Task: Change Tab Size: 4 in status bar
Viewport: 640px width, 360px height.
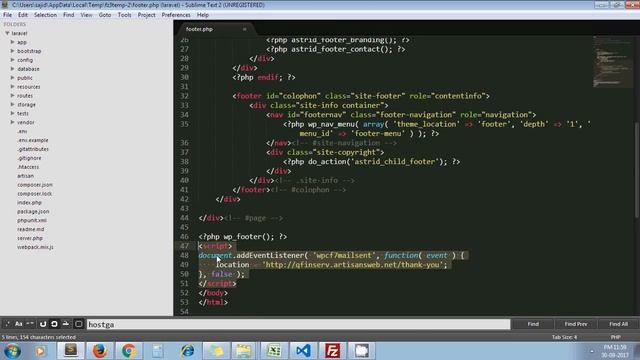Action: [564, 337]
